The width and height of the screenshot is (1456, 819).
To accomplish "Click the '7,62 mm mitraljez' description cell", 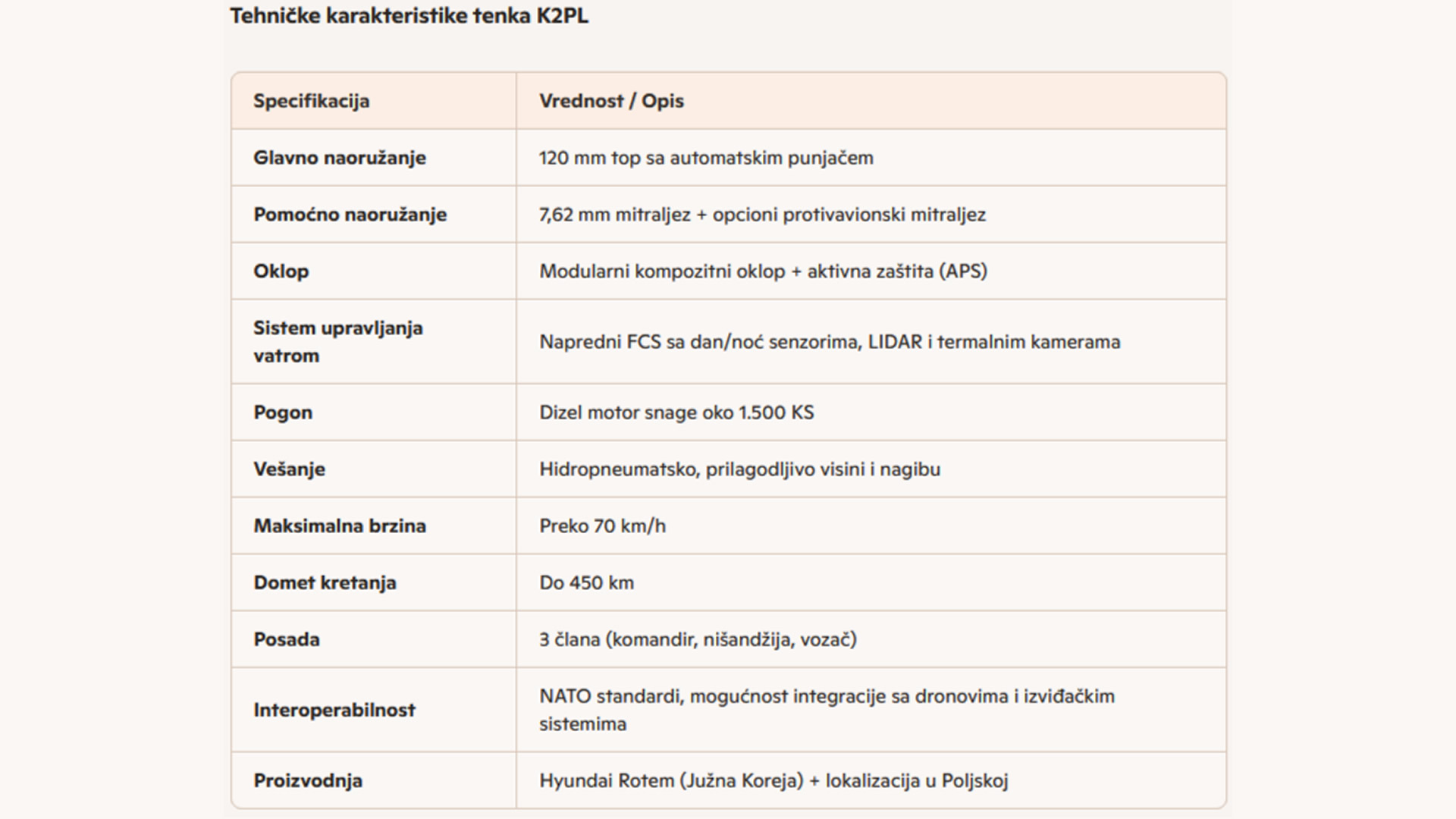I will click(762, 215).
